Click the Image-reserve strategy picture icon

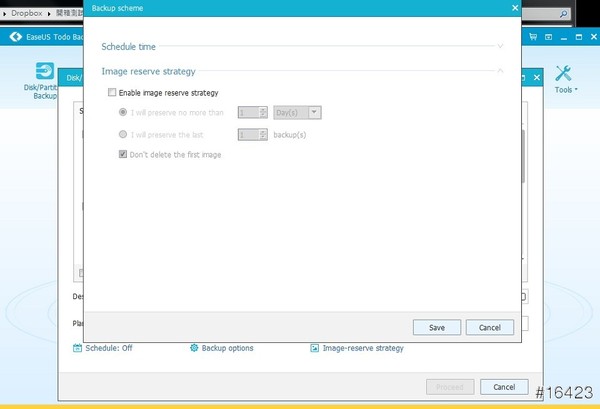point(315,348)
